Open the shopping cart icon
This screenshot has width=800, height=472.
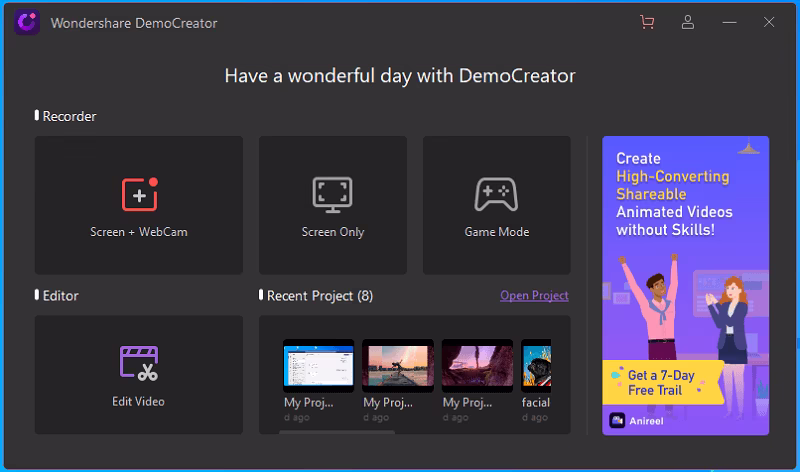pyautogui.click(x=647, y=22)
